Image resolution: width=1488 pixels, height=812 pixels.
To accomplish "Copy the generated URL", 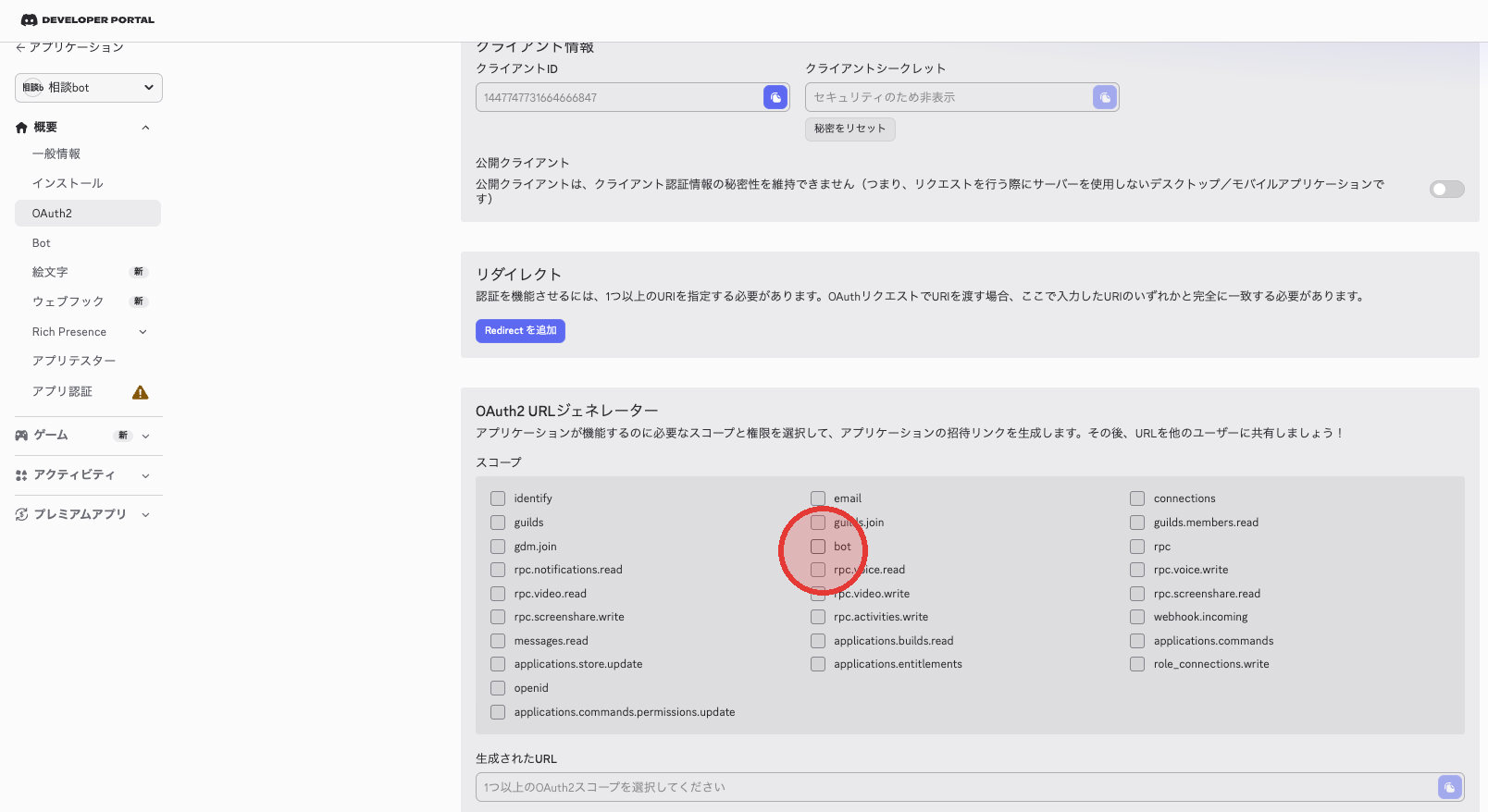I will coord(1450,787).
